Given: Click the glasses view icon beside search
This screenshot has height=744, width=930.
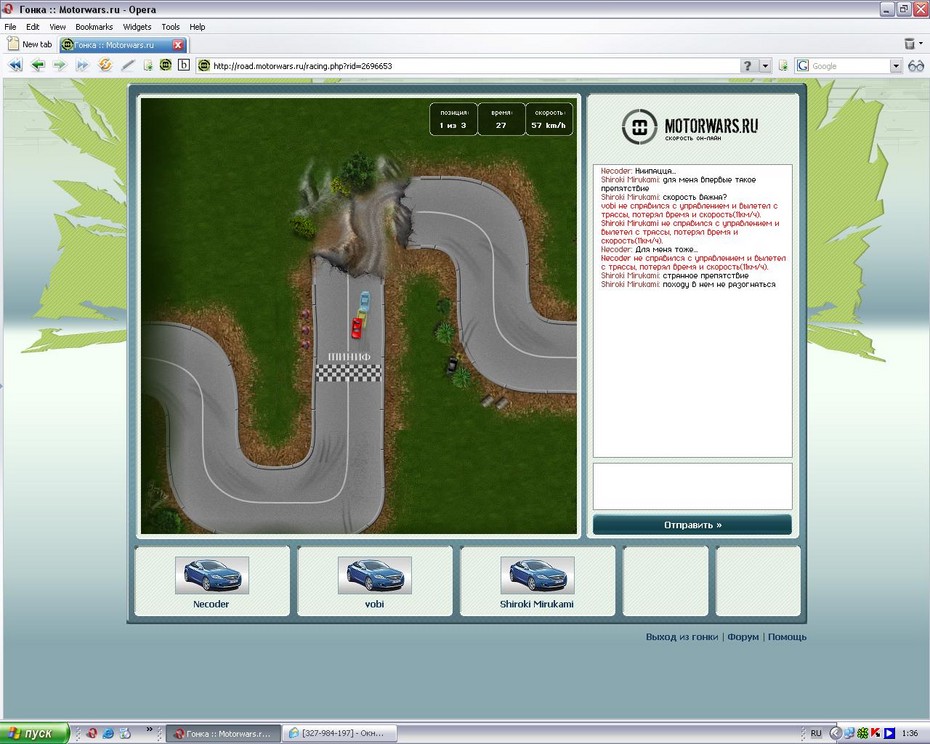Looking at the screenshot, I should [x=916, y=66].
